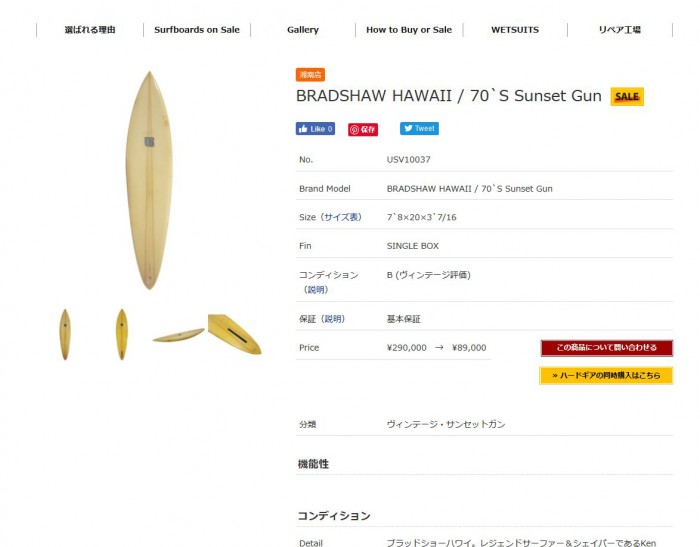Viewport: 700px width, 547px height.
Task: Open How to Buy or Sale page
Action: pyautogui.click(x=409, y=30)
